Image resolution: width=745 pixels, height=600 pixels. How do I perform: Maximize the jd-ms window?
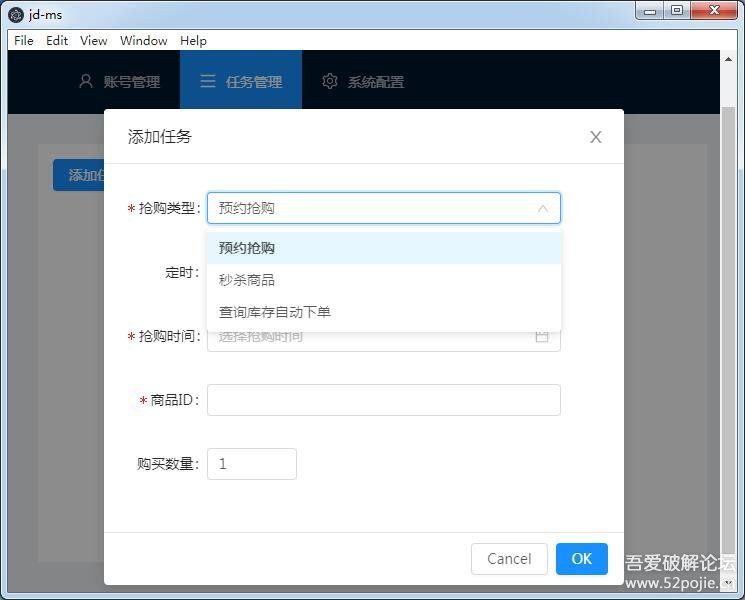(677, 10)
